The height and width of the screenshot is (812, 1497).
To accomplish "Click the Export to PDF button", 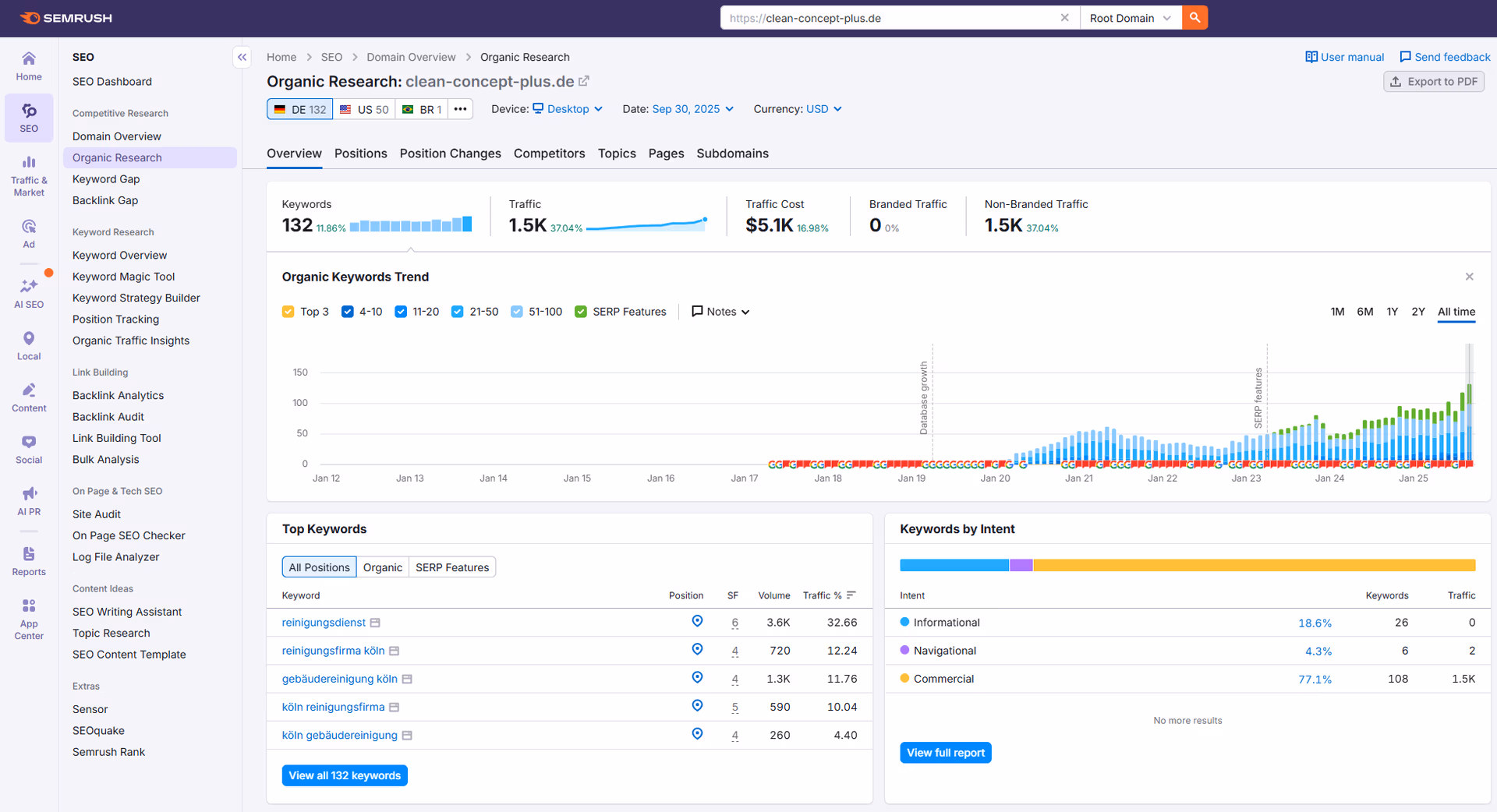I will point(1433,81).
